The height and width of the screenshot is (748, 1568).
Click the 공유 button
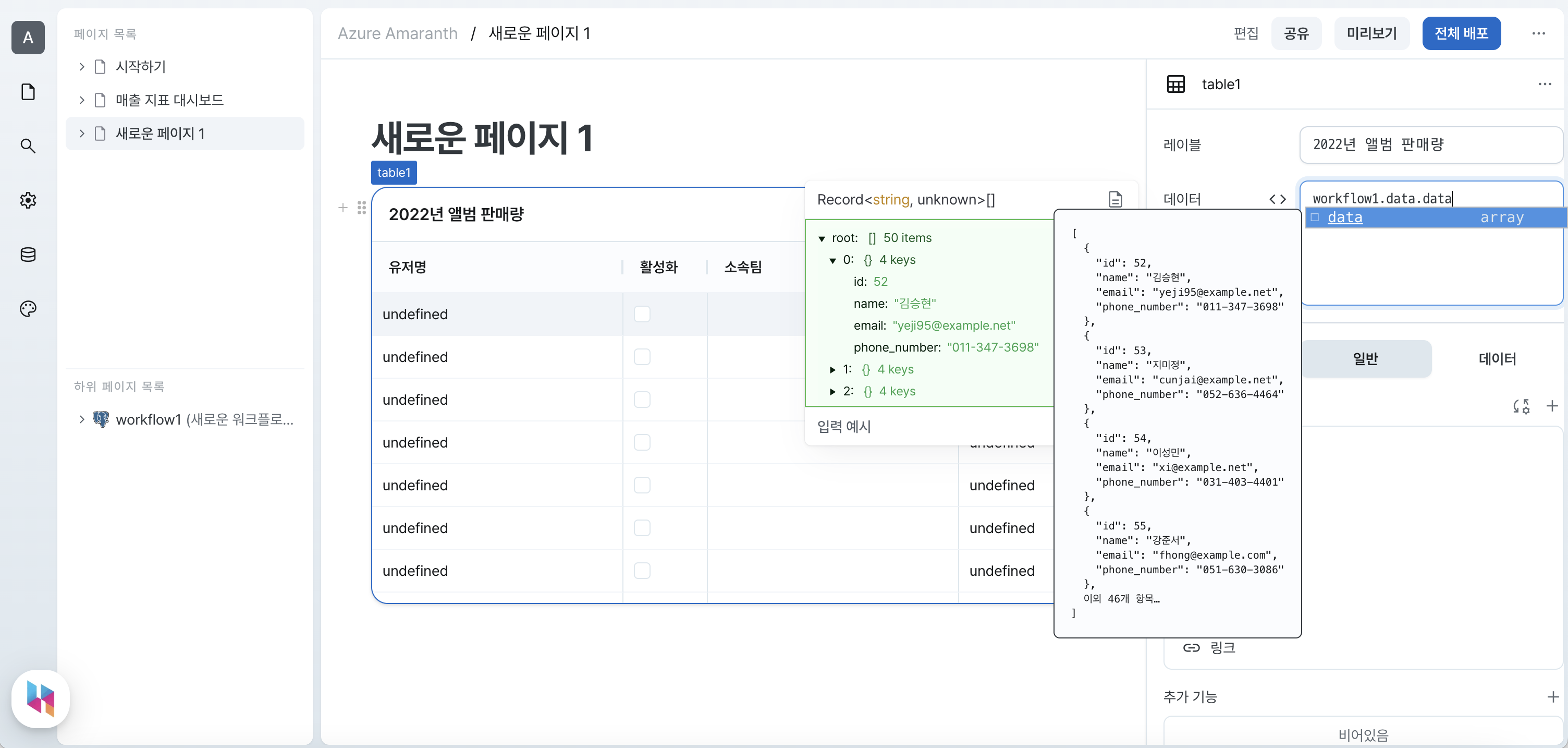1296,33
